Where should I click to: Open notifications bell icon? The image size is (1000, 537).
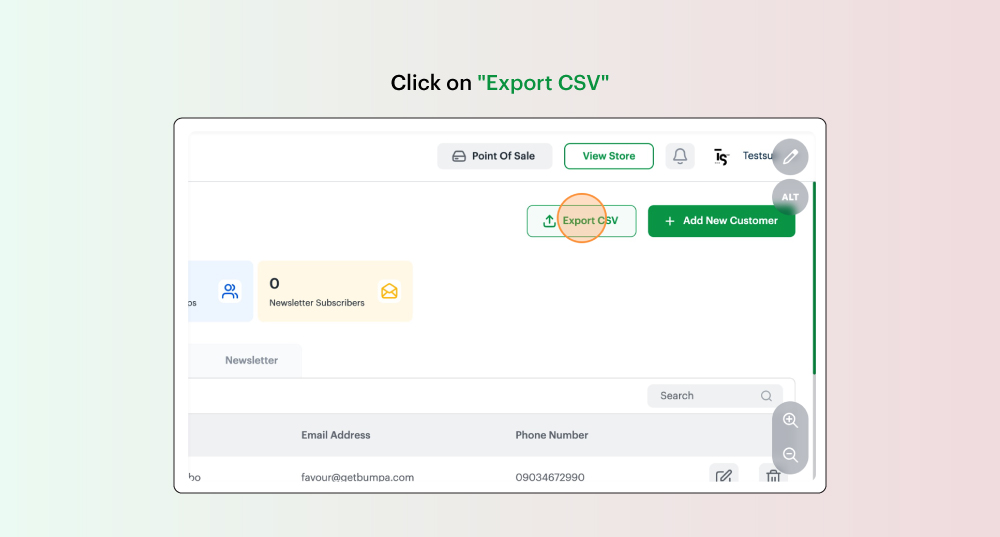click(680, 156)
